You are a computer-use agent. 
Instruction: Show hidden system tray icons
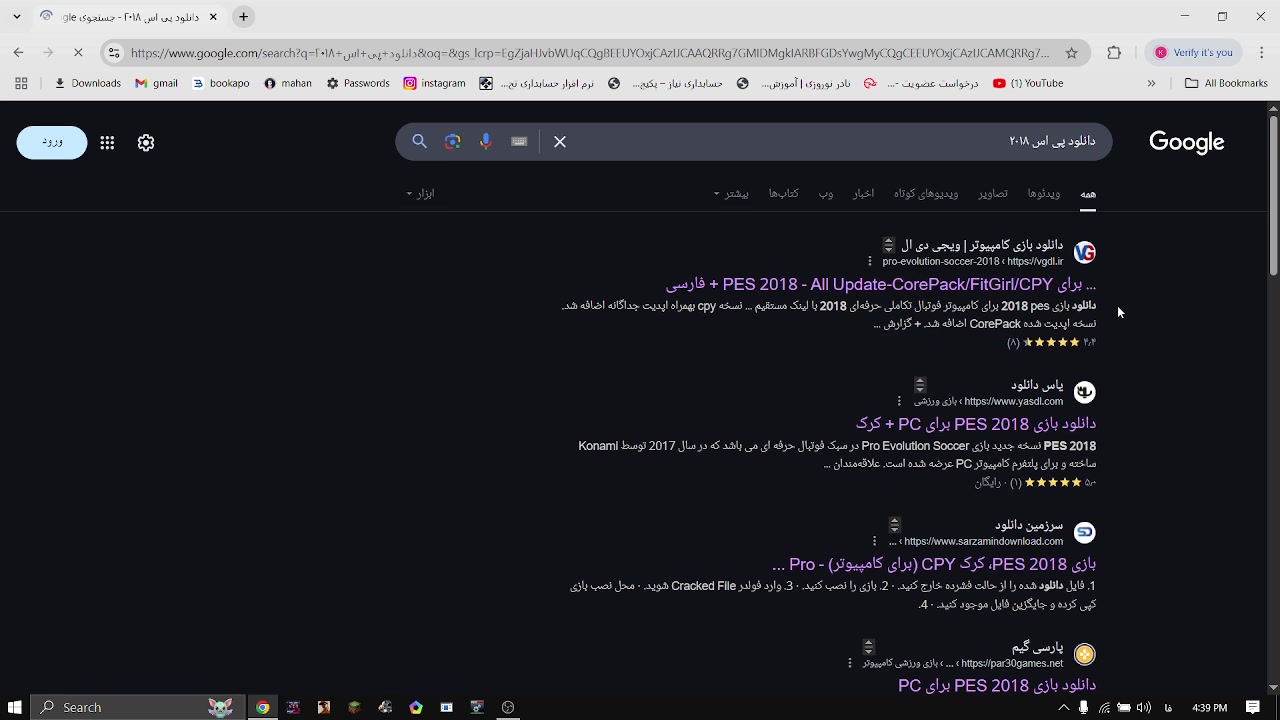coord(1064,707)
